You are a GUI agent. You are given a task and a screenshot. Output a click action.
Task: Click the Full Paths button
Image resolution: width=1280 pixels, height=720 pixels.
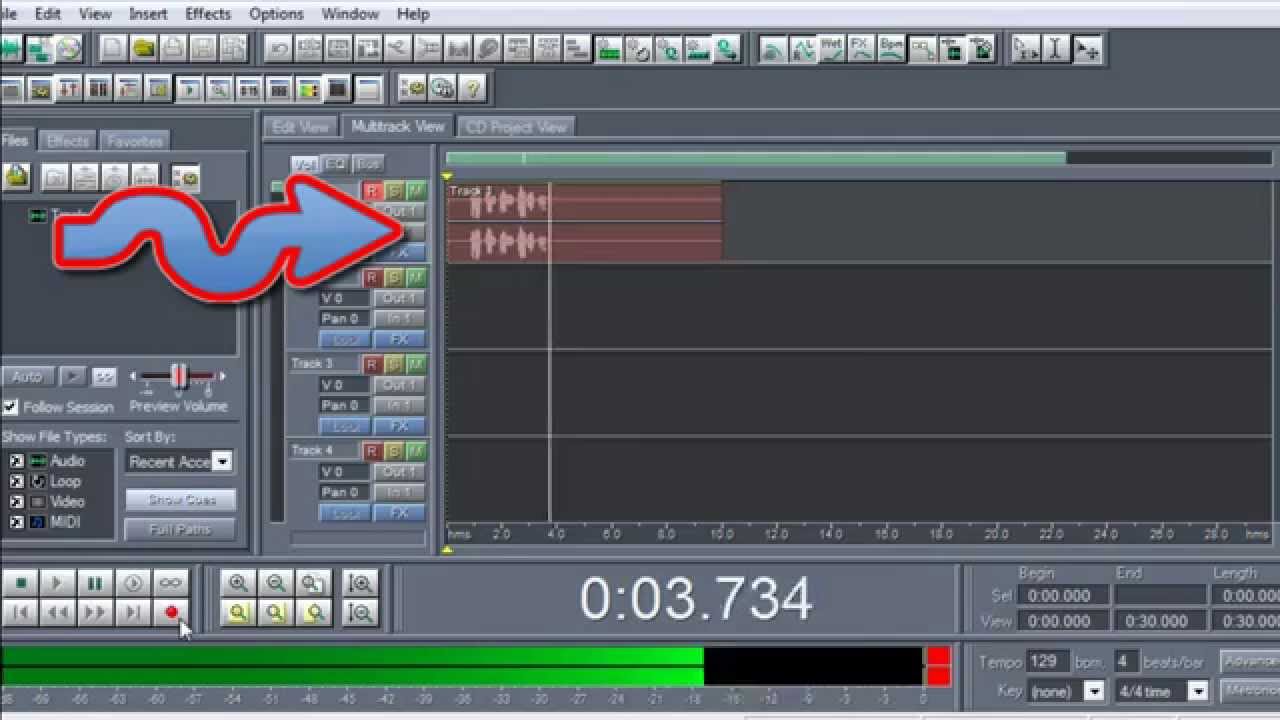(x=181, y=529)
